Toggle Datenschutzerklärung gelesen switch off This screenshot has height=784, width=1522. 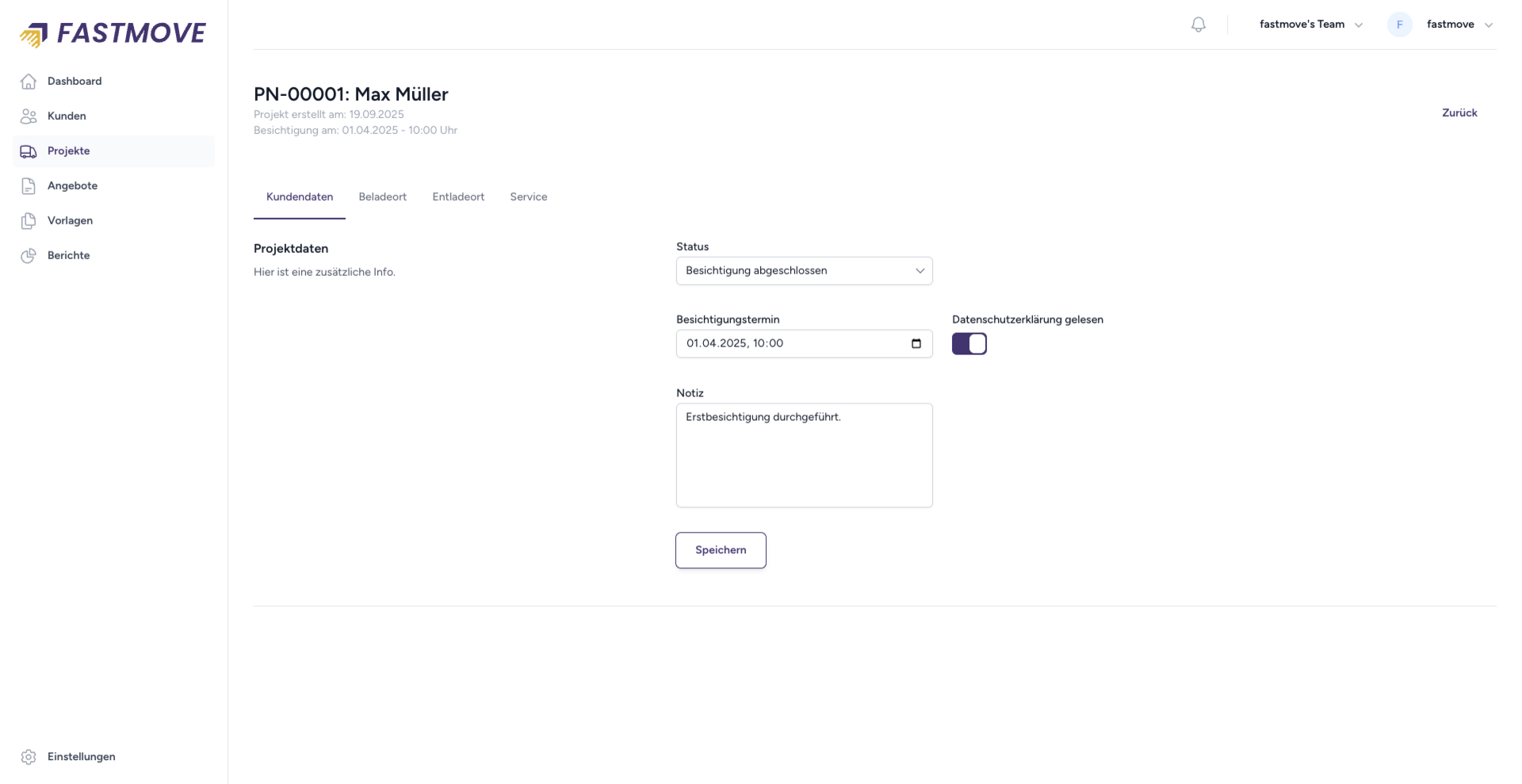click(969, 344)
